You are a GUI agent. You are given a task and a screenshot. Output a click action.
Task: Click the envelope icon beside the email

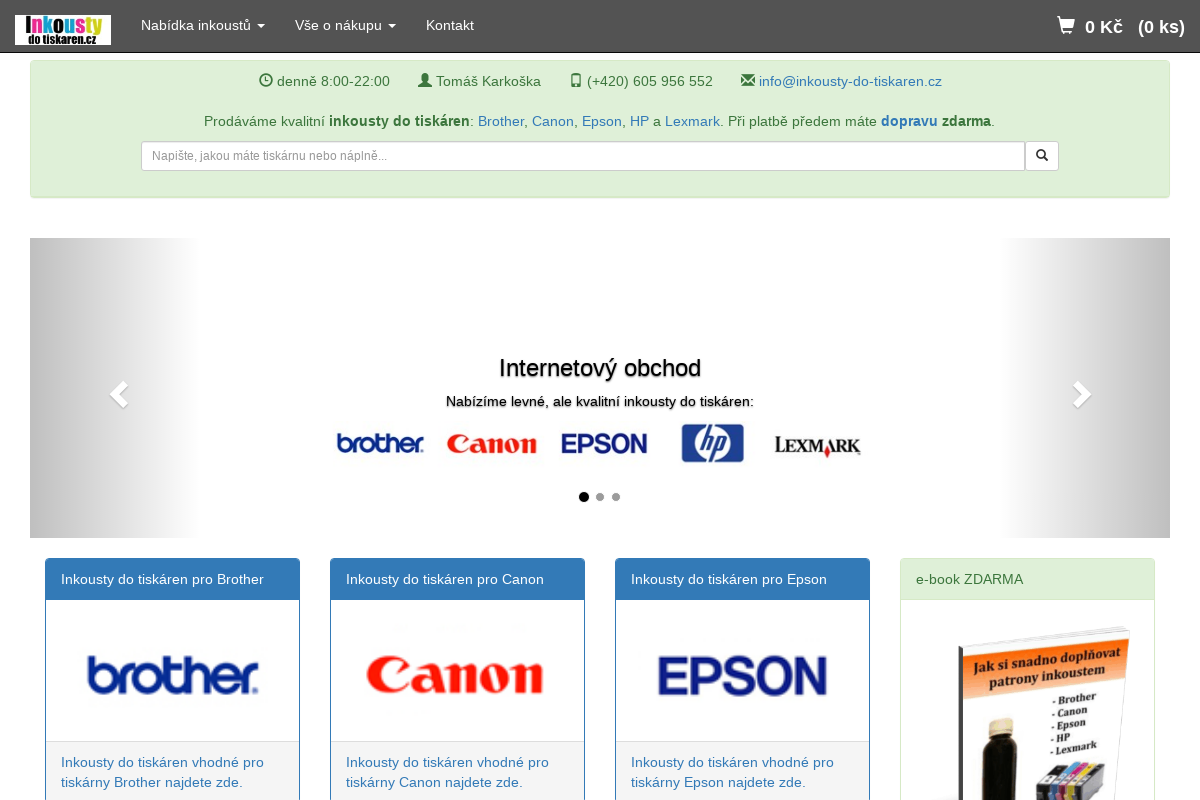(x=748, y=81)
